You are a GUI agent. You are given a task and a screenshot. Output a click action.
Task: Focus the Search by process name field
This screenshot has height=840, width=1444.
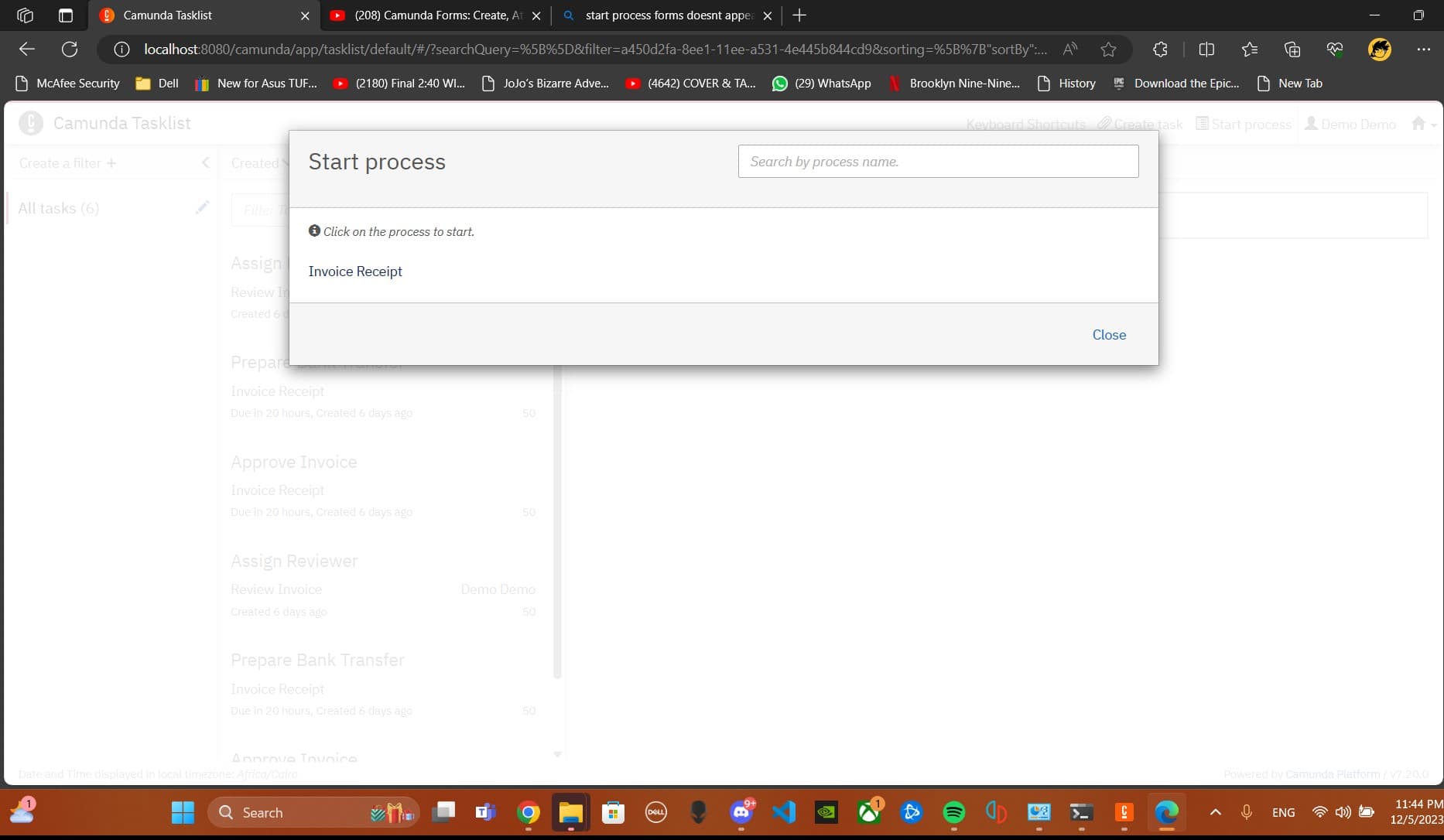[938, 162]
